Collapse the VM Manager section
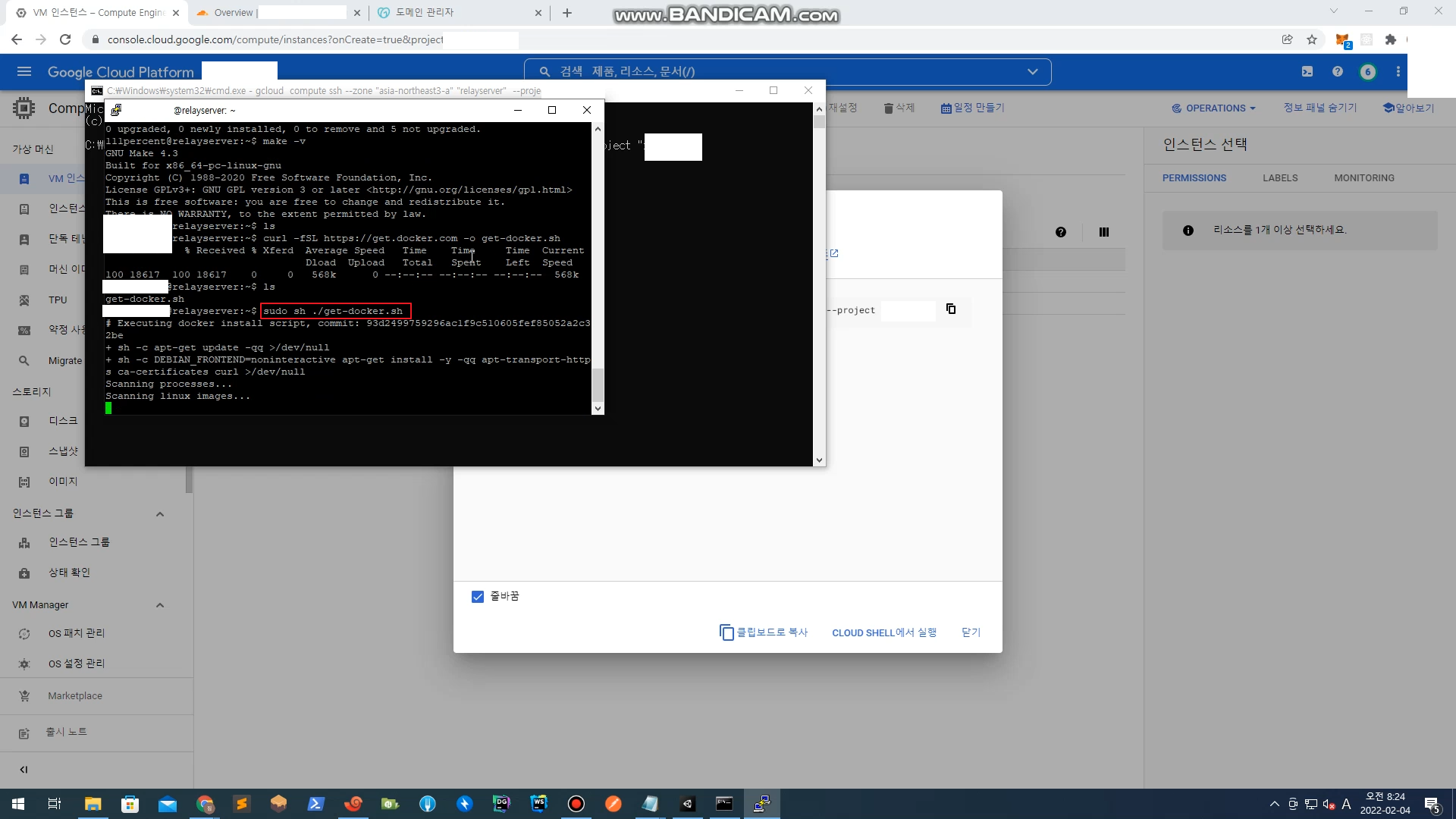 [x=160, y=605]
